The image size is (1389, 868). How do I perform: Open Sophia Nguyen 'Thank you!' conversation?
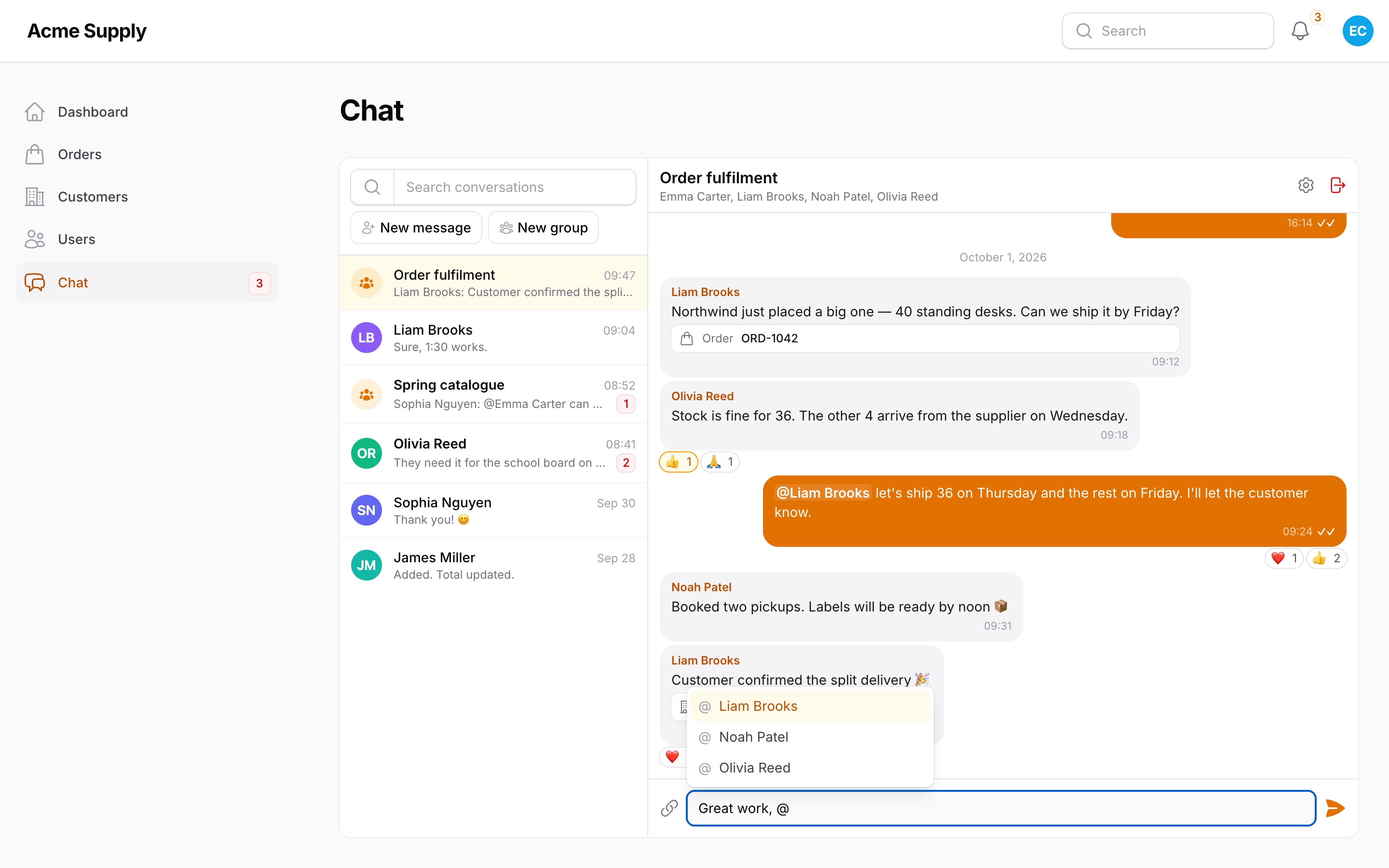point(493,510)
